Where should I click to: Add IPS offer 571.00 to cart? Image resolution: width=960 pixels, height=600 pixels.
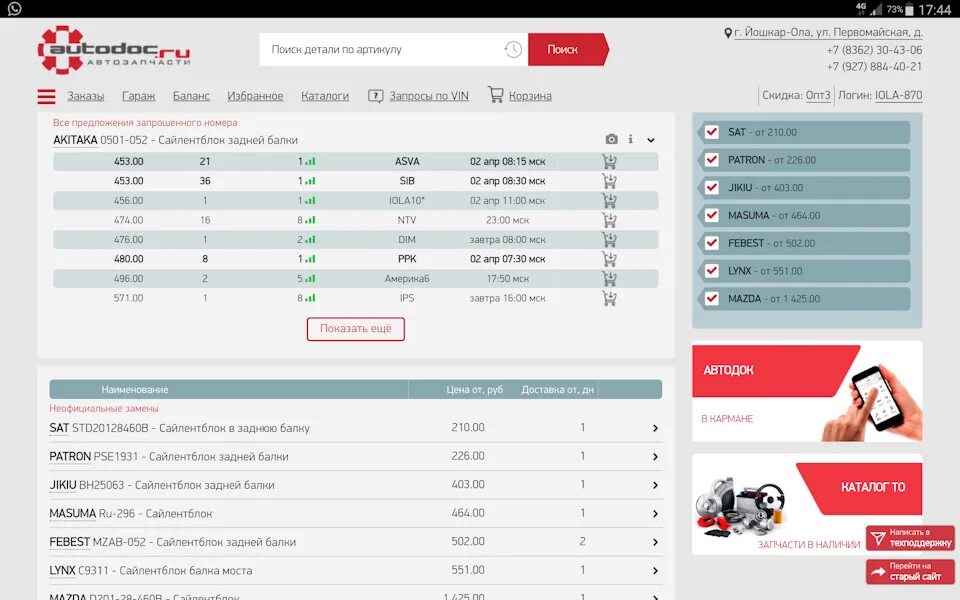pos(609,299)
